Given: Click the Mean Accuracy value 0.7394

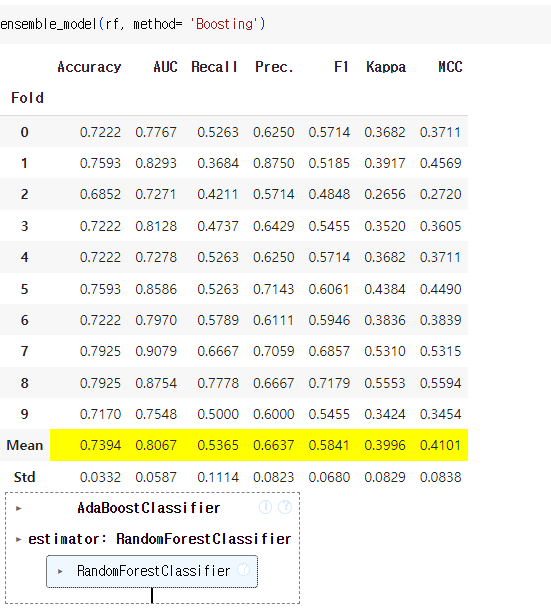Looking at the screenshot, I should (x=101, y=445).
